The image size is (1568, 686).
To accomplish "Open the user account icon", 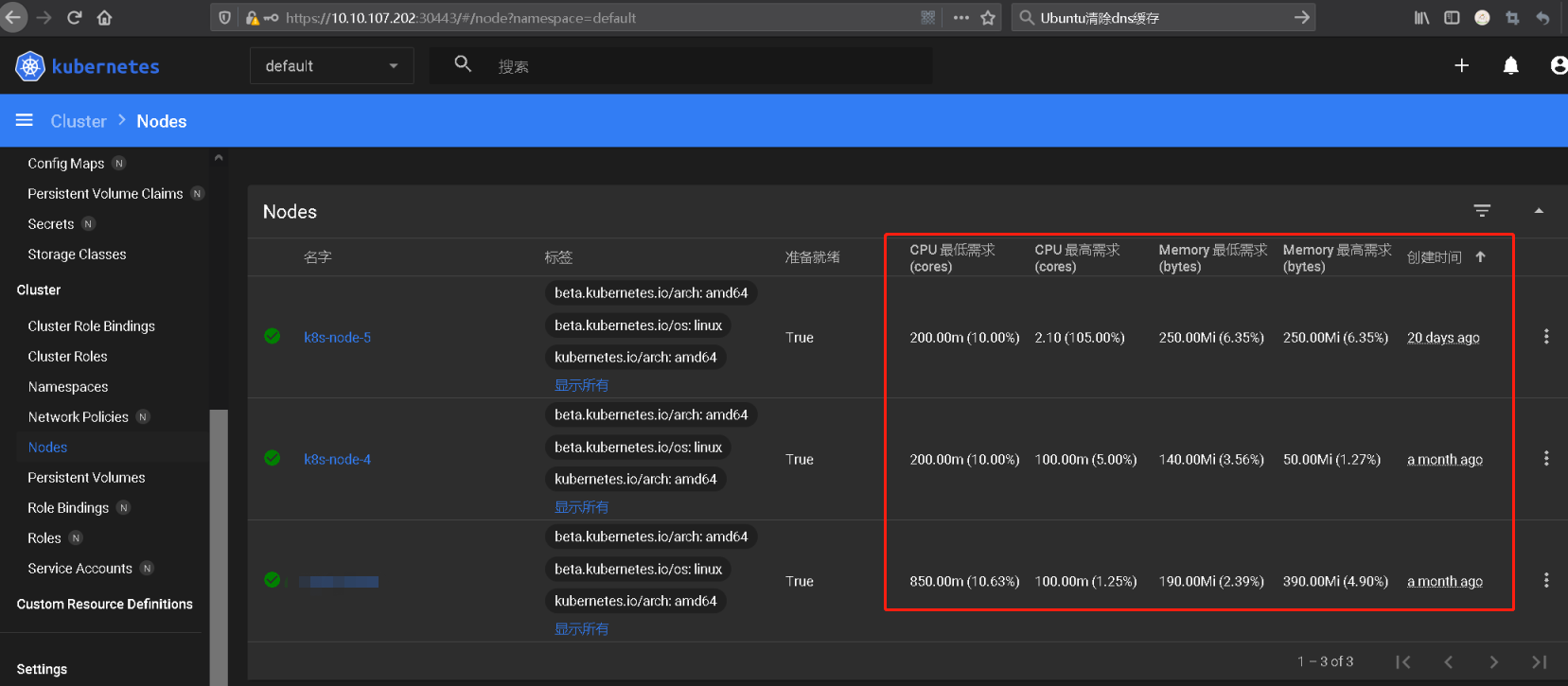I will point(1559,65).
